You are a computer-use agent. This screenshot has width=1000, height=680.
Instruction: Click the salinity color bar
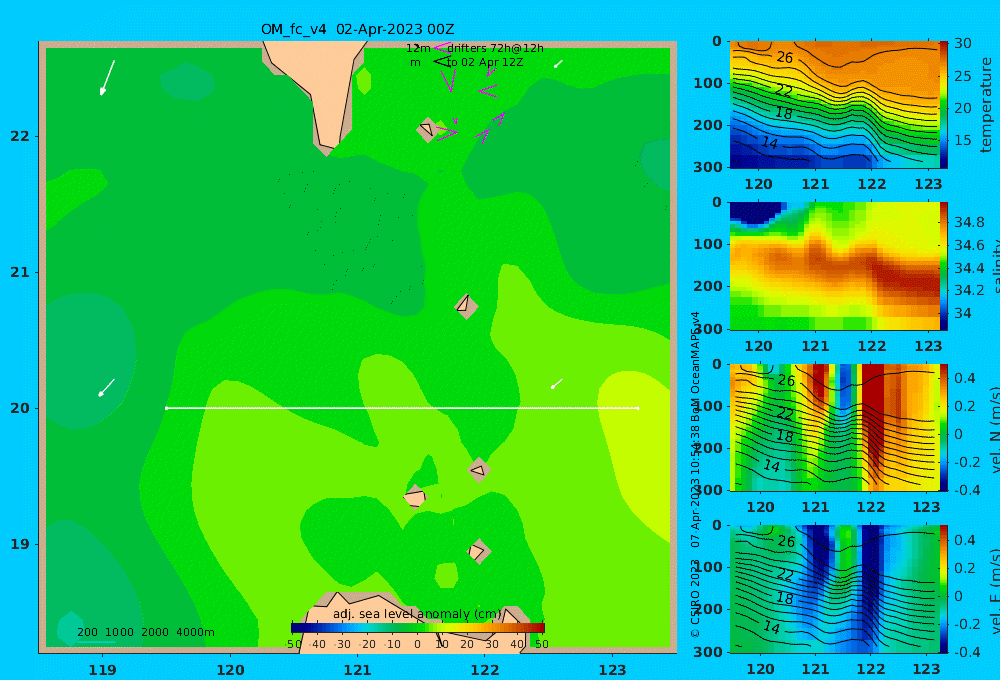click(943, 266)
